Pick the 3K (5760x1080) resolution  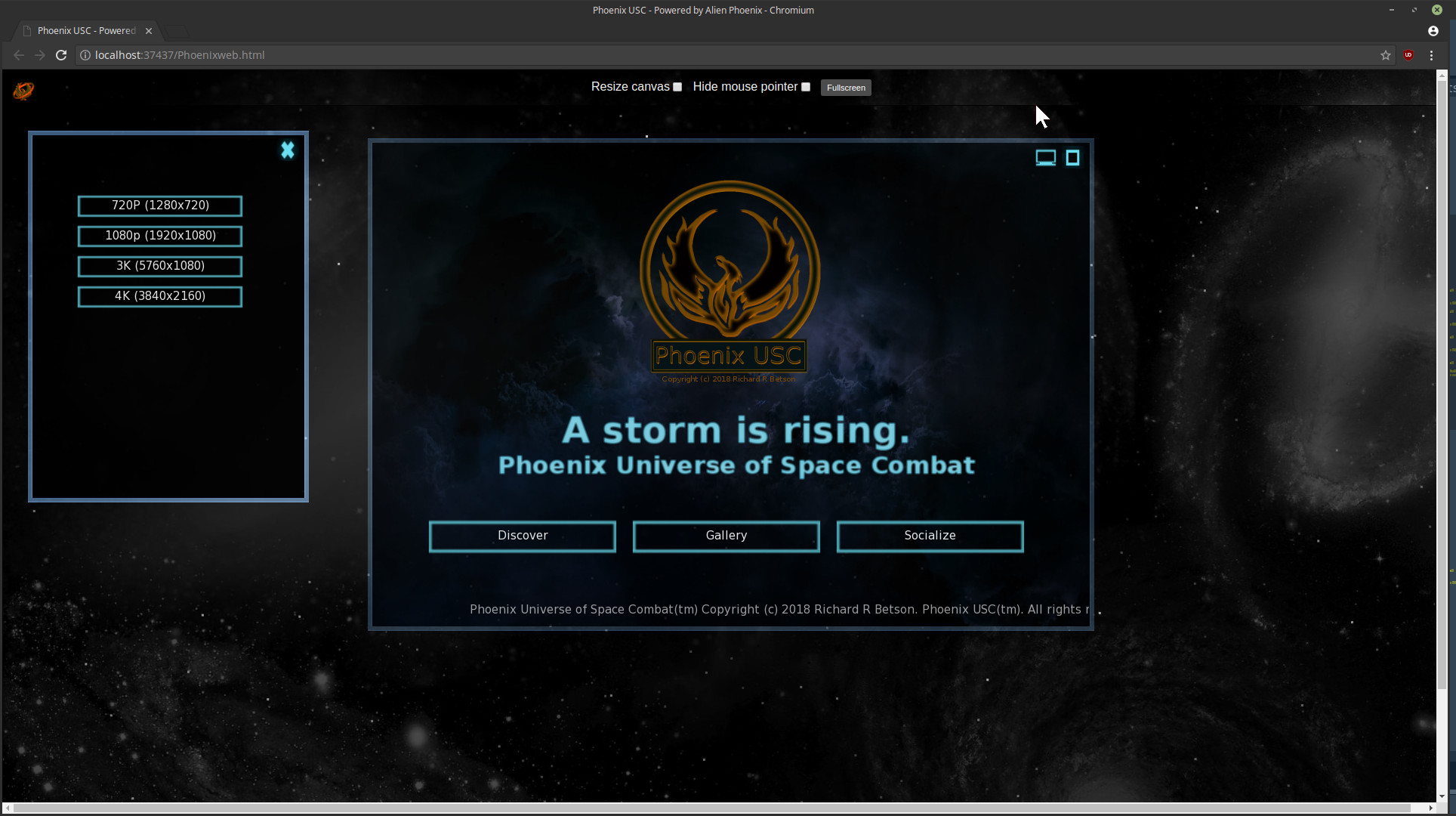[160, 266]
